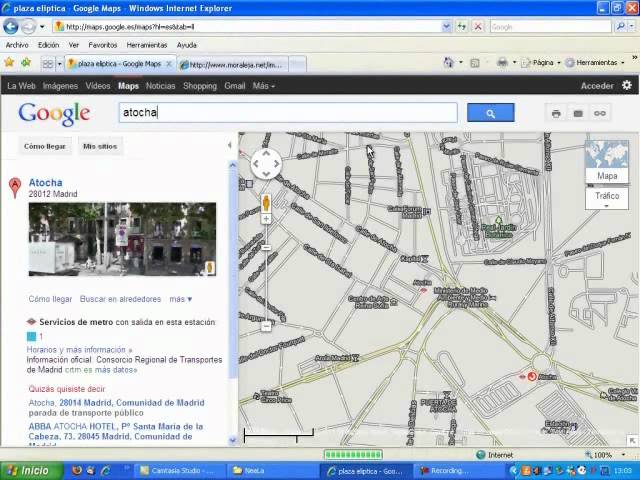Click the browser Forward arrow button
Screen dimensions: 640x480
(x=28, y=27)
